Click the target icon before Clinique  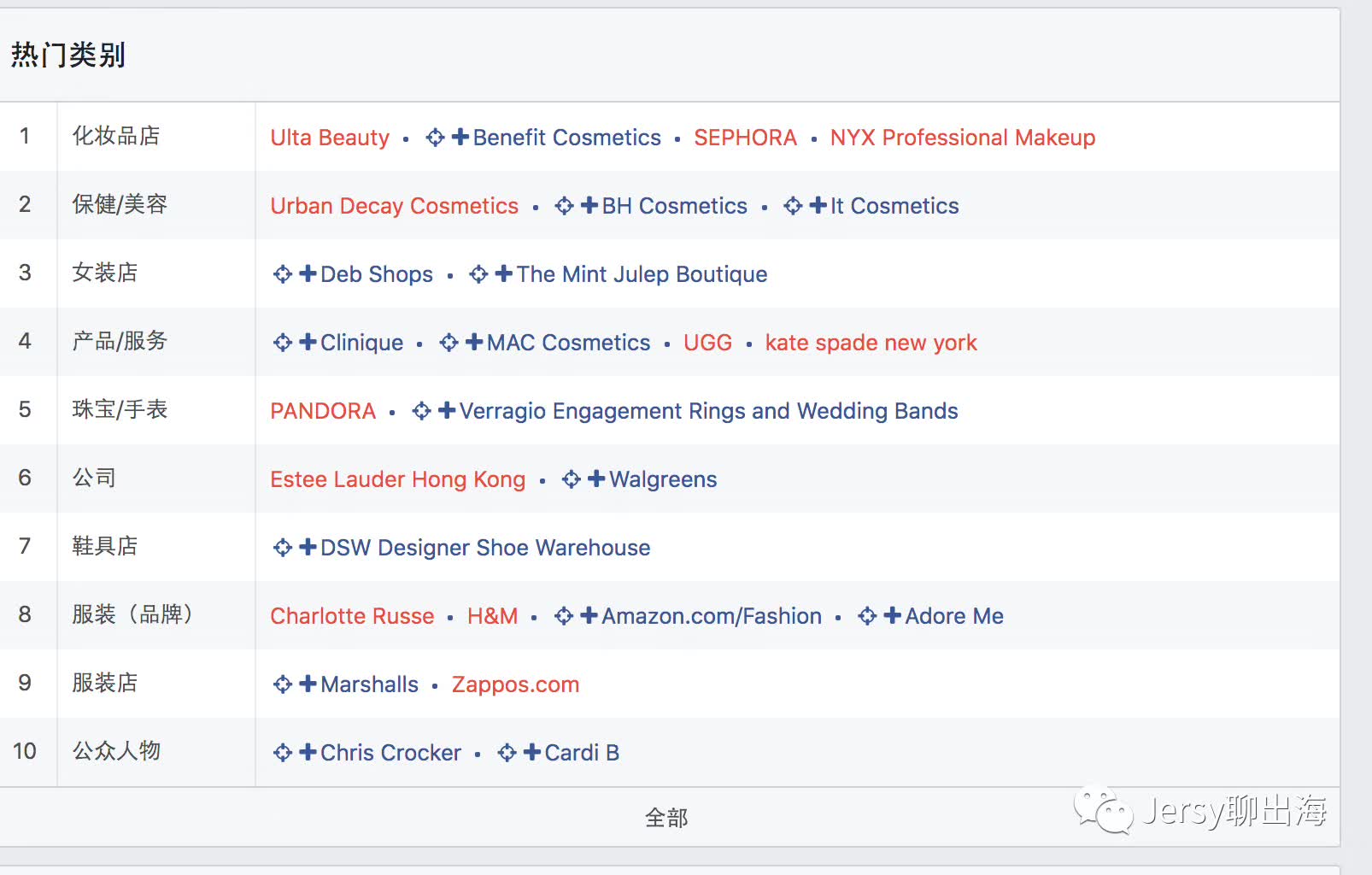click(283, 343)
